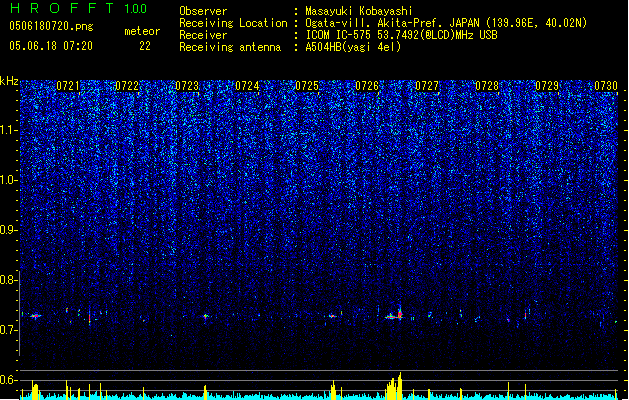Click the 'Observer' field label
The height and width of the screenshot is (400, 629).
tap(203, 11)
